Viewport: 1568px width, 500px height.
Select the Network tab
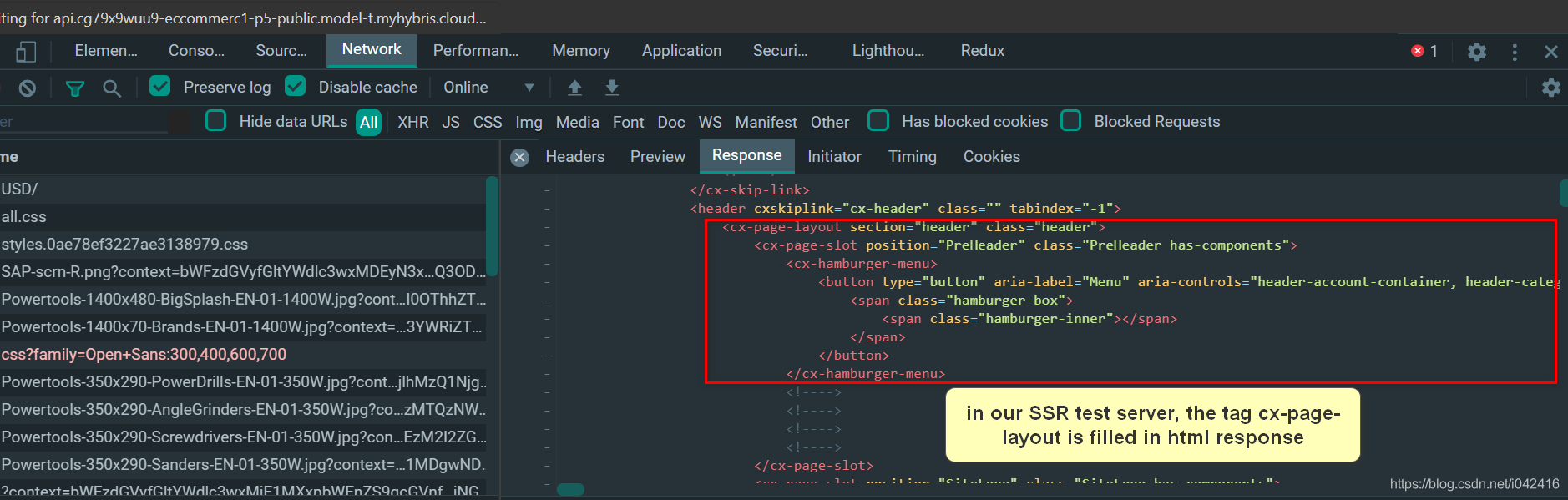click(x=372, y=49)
